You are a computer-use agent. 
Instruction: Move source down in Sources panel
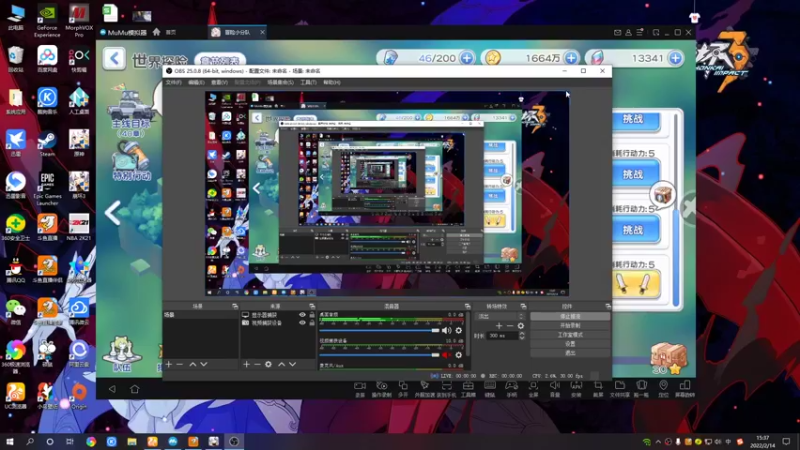[x=292, y=364]
